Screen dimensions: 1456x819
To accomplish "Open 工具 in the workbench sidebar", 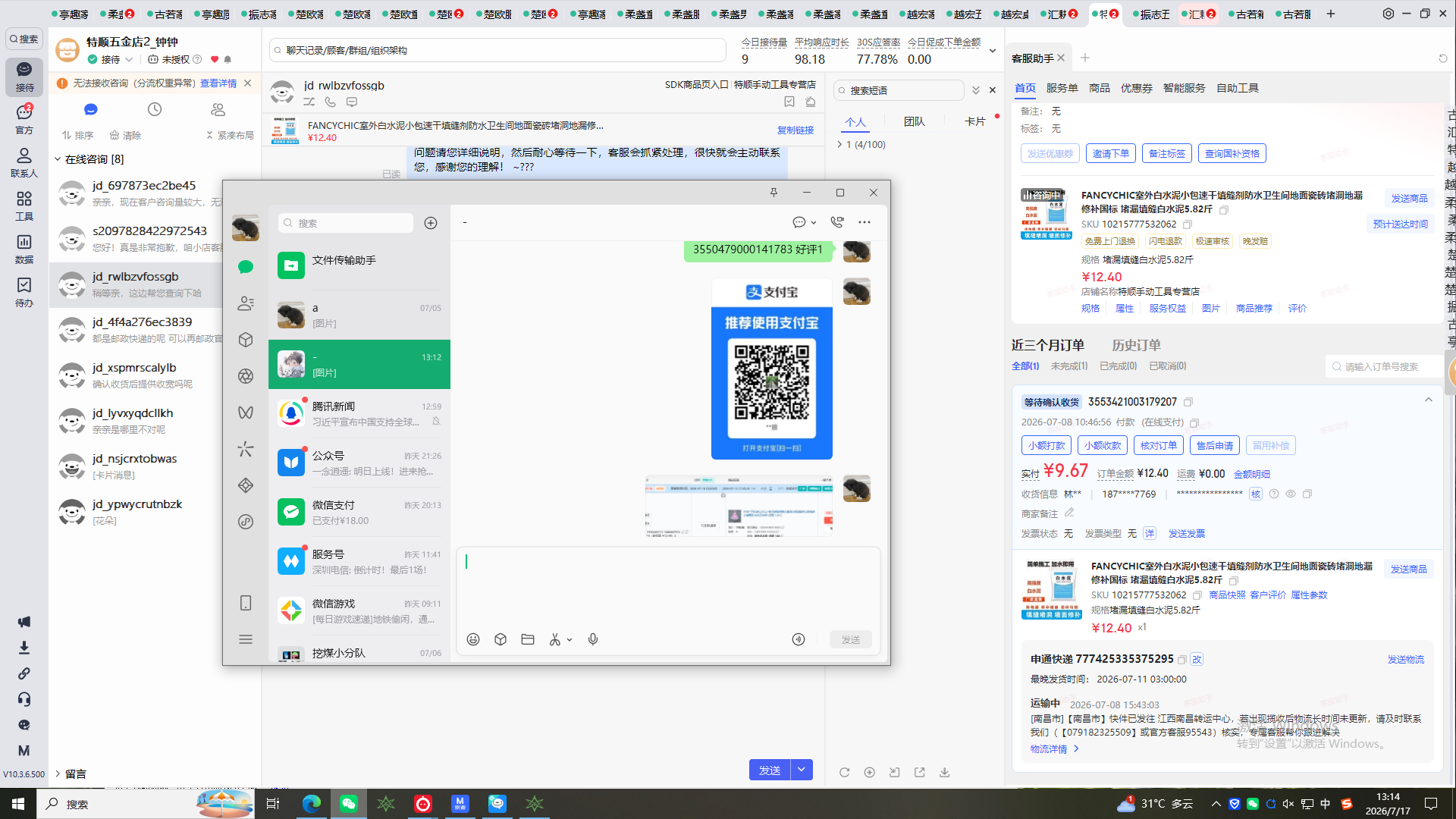I will pyautogui.click(x=24, y=206).
